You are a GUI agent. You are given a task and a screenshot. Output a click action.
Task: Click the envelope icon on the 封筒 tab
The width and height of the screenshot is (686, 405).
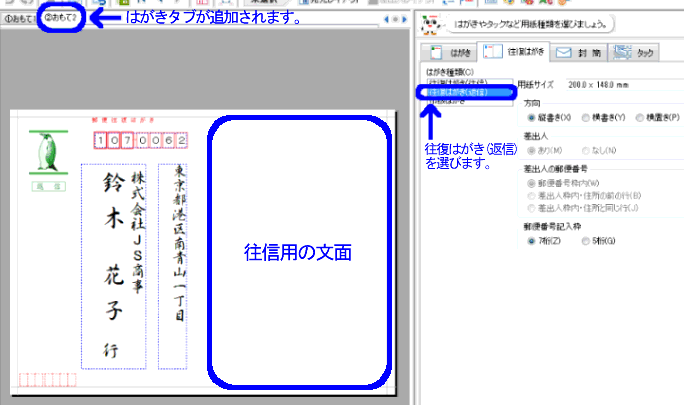563,52
